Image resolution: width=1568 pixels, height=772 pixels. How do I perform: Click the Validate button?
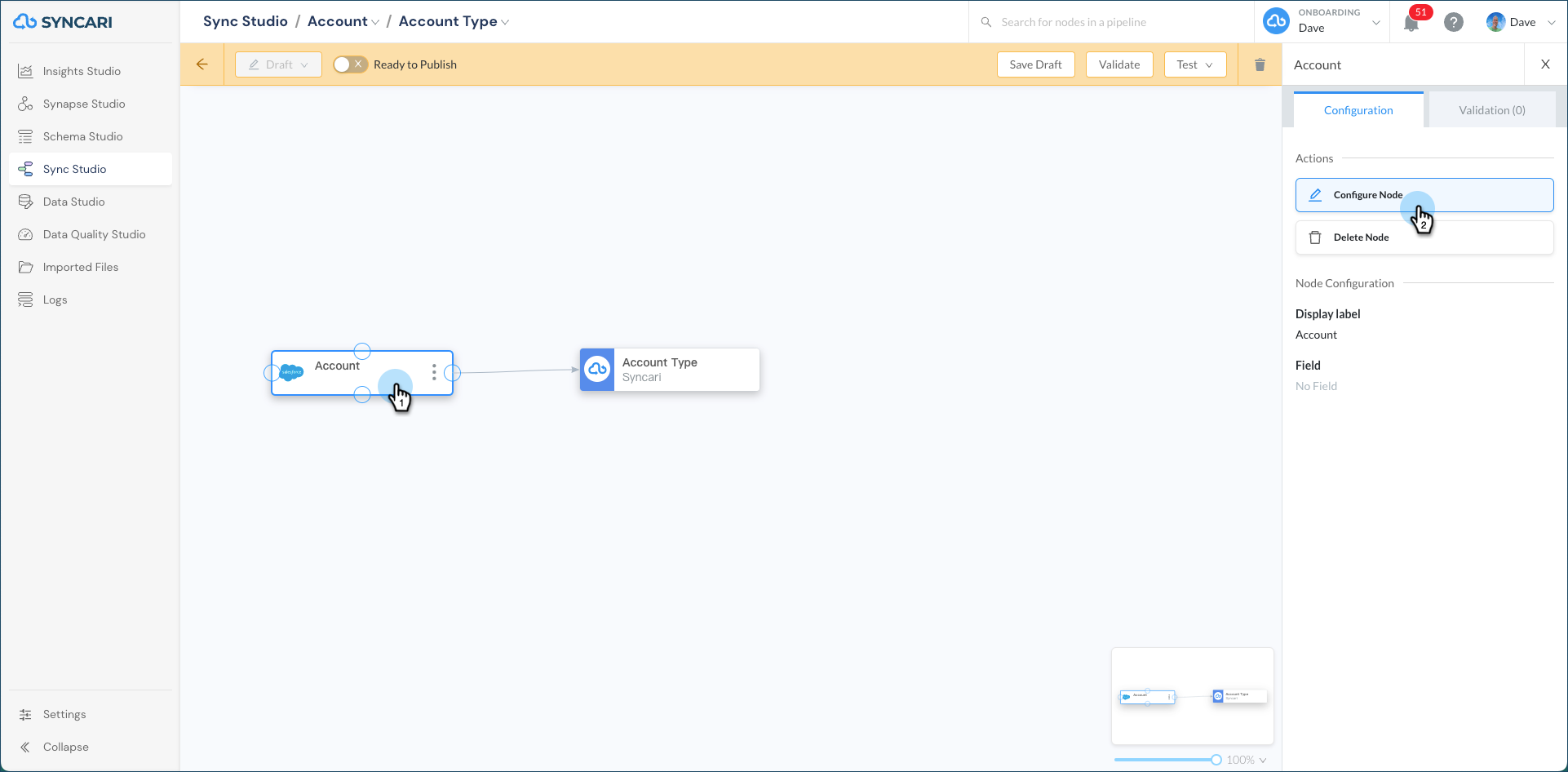click(x=1119, y=64)
